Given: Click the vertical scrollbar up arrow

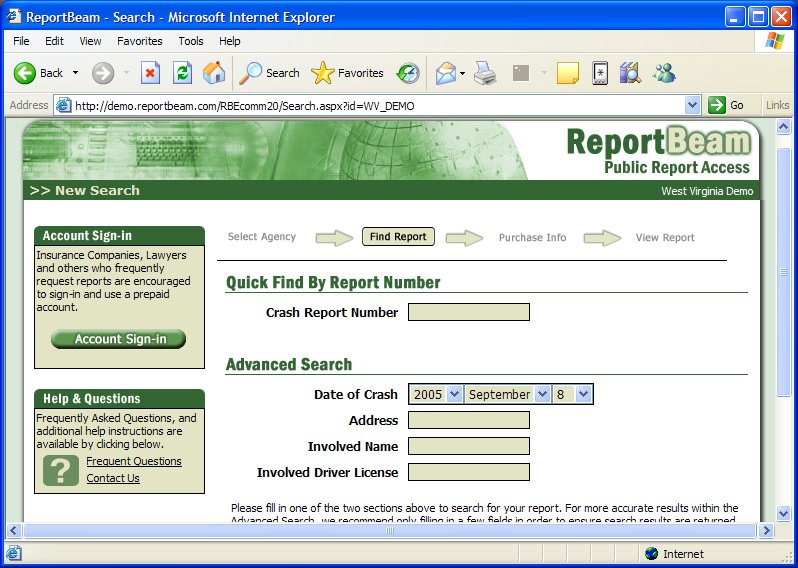Looking at the screenshot, I should click(x=784, y=126).
